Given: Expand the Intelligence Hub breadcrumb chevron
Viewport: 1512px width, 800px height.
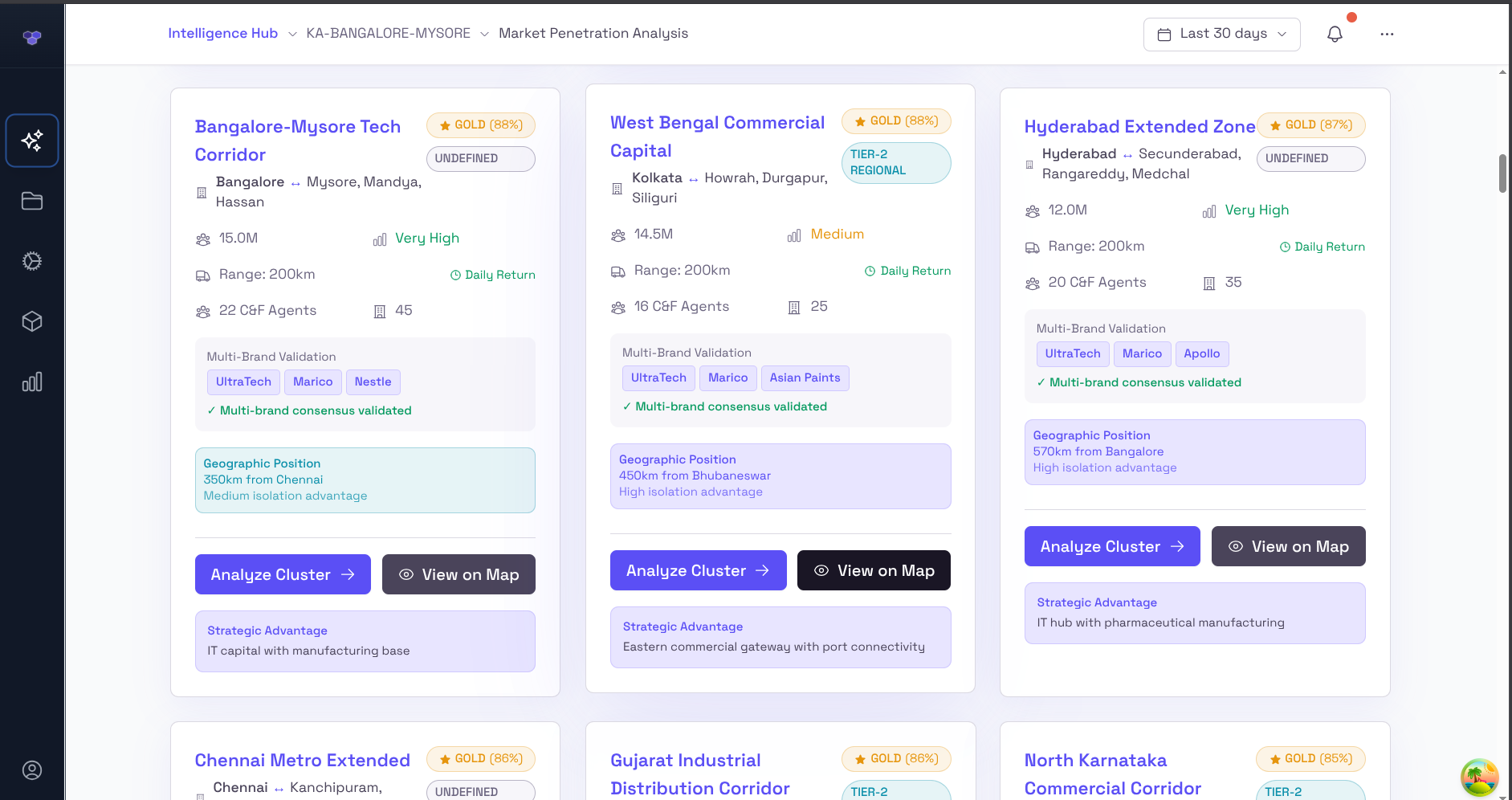Looking at the screenshot, I should tap(293, 35).
